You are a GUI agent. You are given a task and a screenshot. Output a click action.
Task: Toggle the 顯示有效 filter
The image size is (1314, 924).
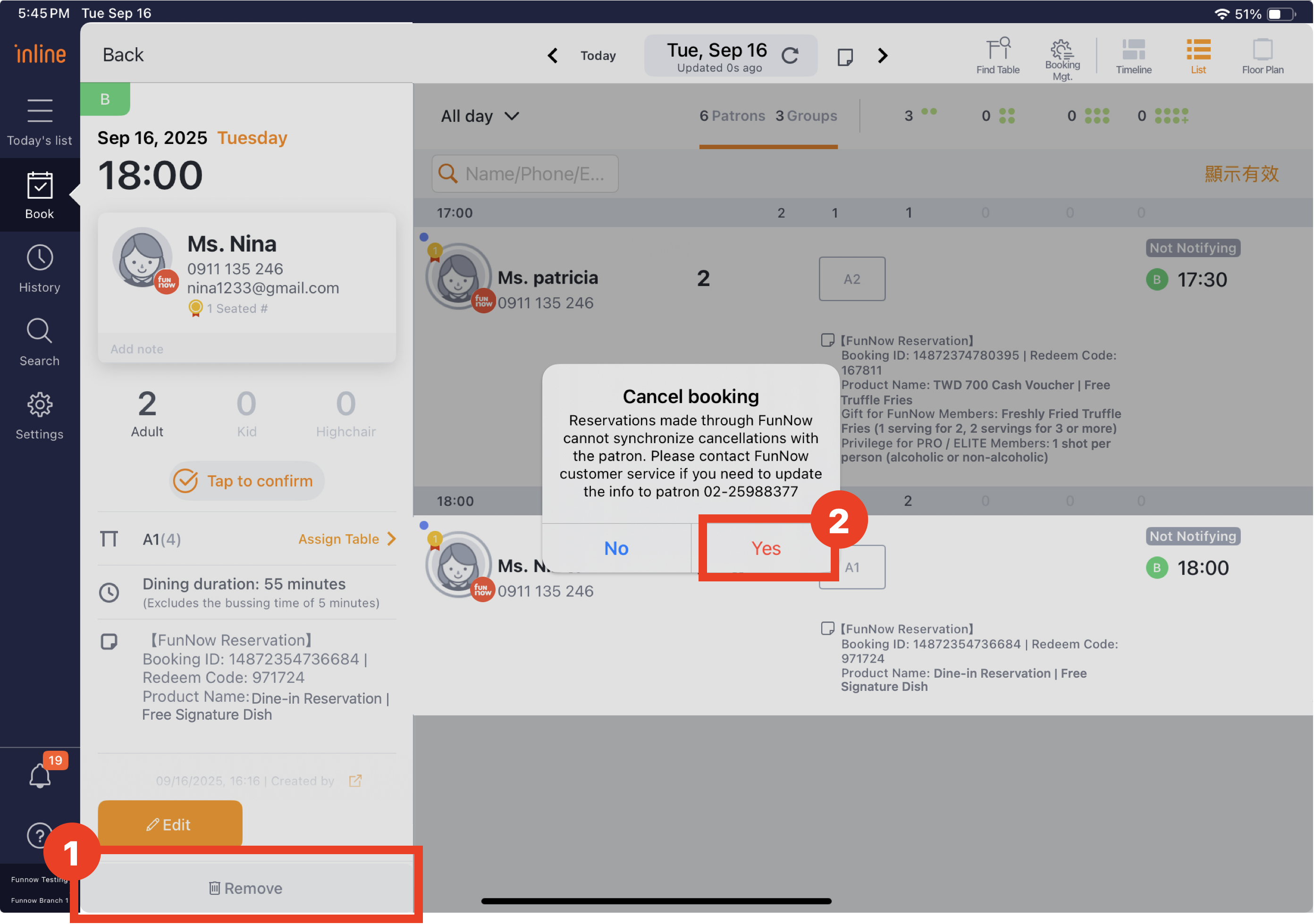pos(1241,174)
